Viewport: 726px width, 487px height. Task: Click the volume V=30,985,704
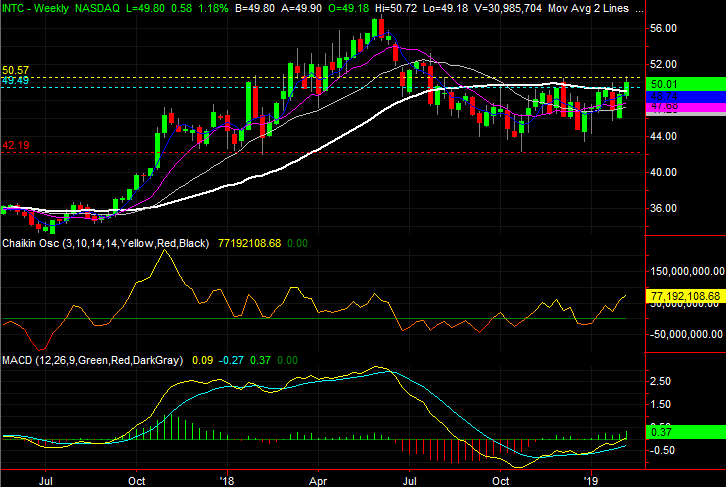tap(508, 8)
